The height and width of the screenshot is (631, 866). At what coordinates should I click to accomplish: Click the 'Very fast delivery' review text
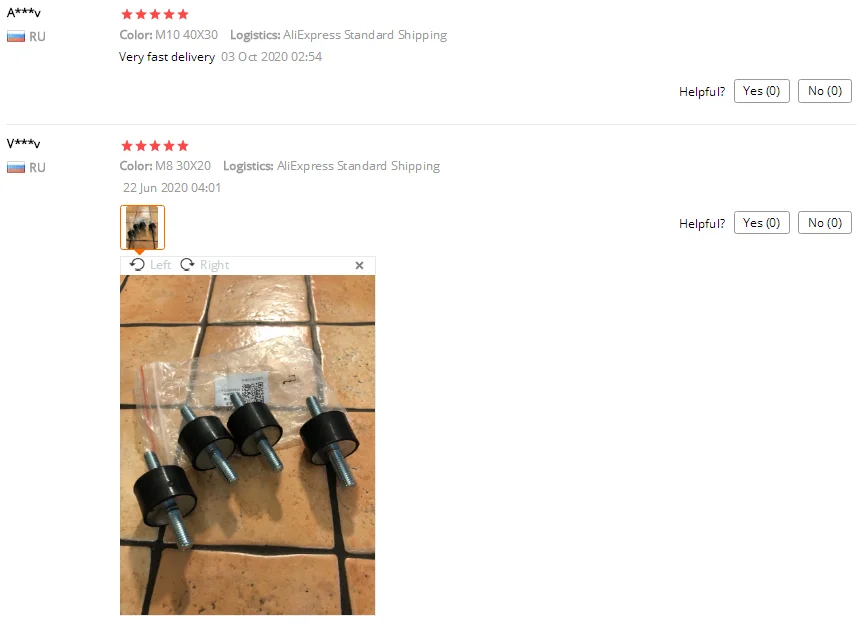[167, 57]
